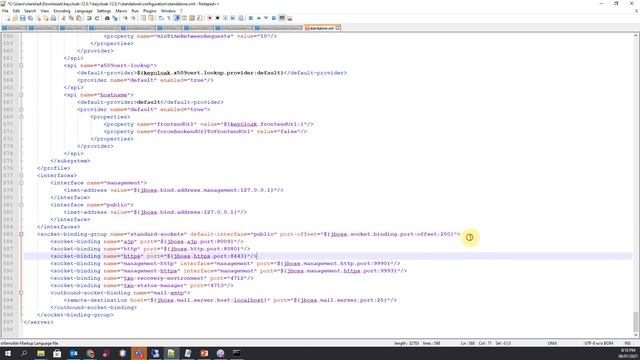
Task: Collapse the properties block under hostname
Action: click(x=21, y=117)
